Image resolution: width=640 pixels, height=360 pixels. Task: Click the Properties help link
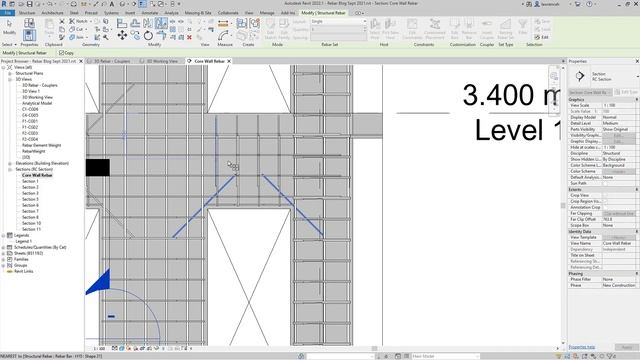coord(582,347)
